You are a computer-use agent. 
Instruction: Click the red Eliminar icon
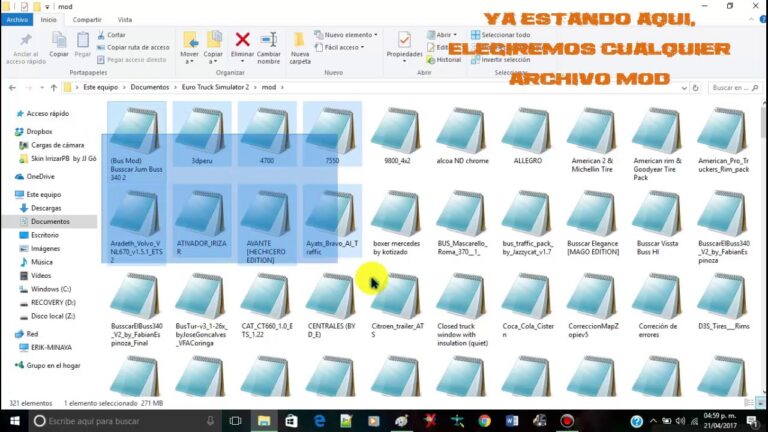pos(242,39)
